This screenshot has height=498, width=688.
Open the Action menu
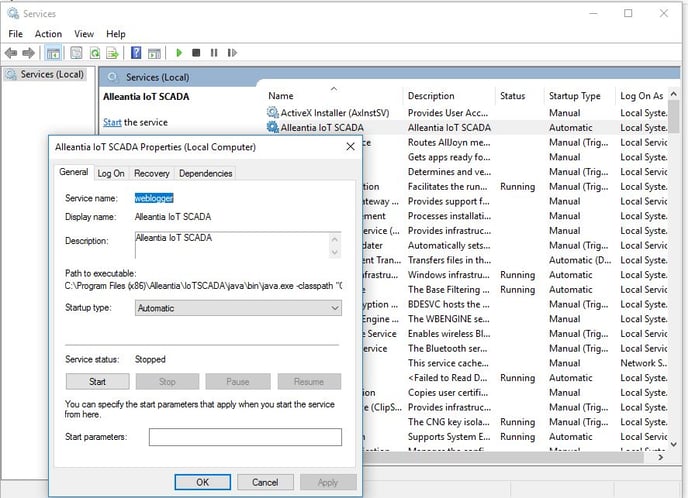[x=48, y=34]
